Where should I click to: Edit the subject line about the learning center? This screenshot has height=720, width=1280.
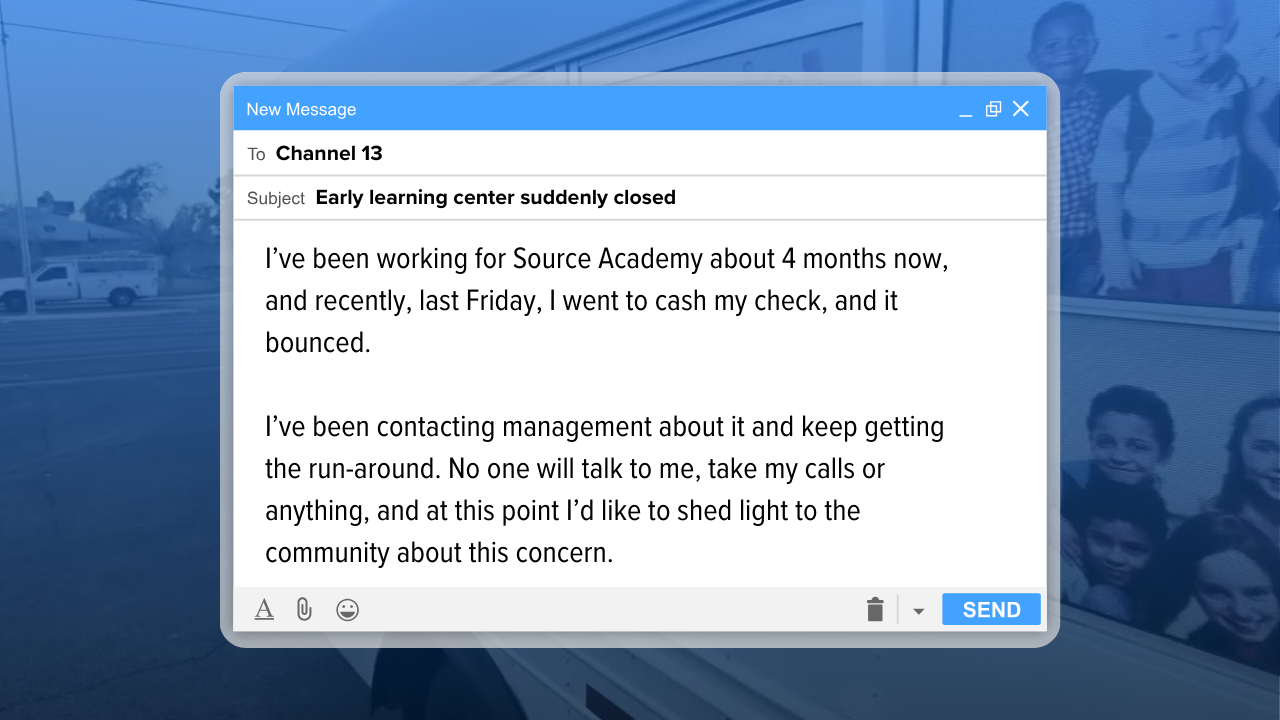coord(495,197)
